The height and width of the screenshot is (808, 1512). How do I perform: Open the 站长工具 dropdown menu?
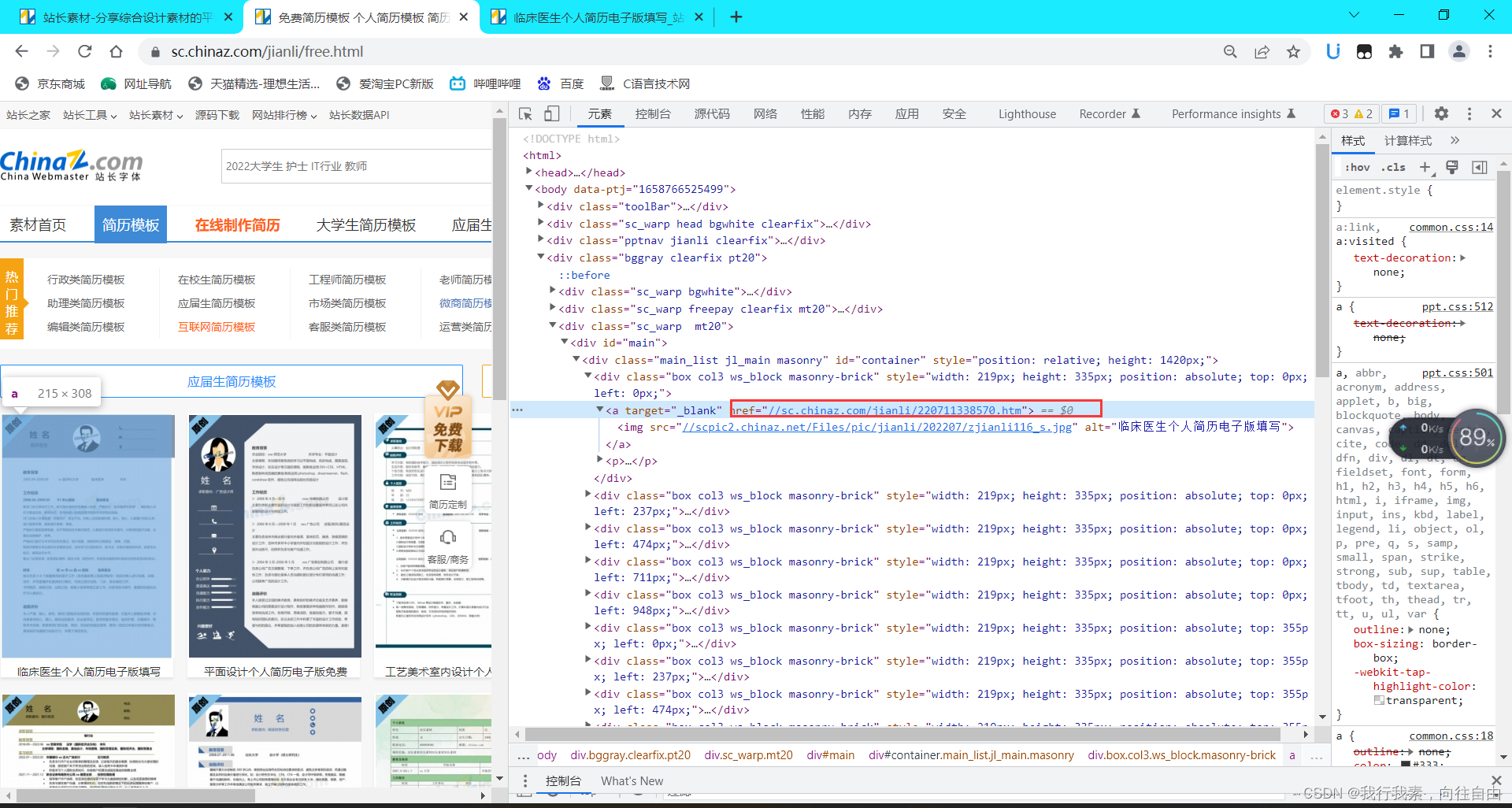[x=90, y=115]
